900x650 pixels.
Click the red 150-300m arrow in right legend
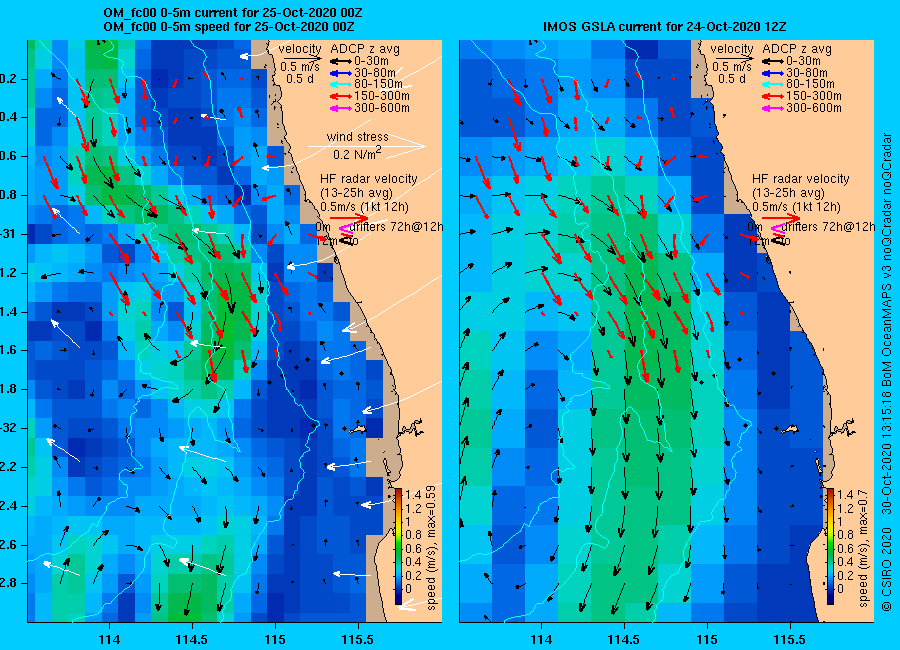tap(772, 96)
